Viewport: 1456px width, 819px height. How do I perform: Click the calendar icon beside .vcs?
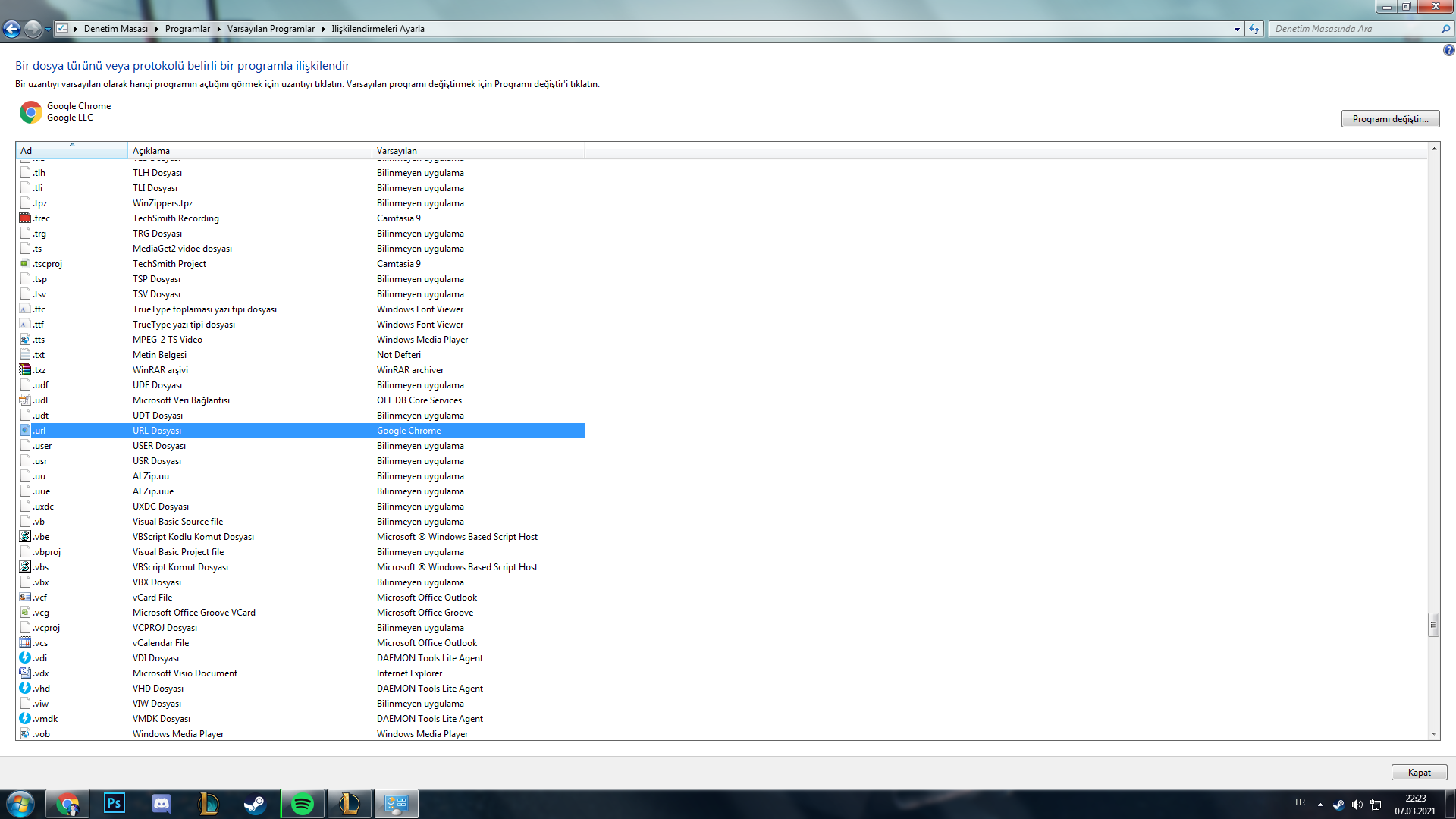point(25,642)
